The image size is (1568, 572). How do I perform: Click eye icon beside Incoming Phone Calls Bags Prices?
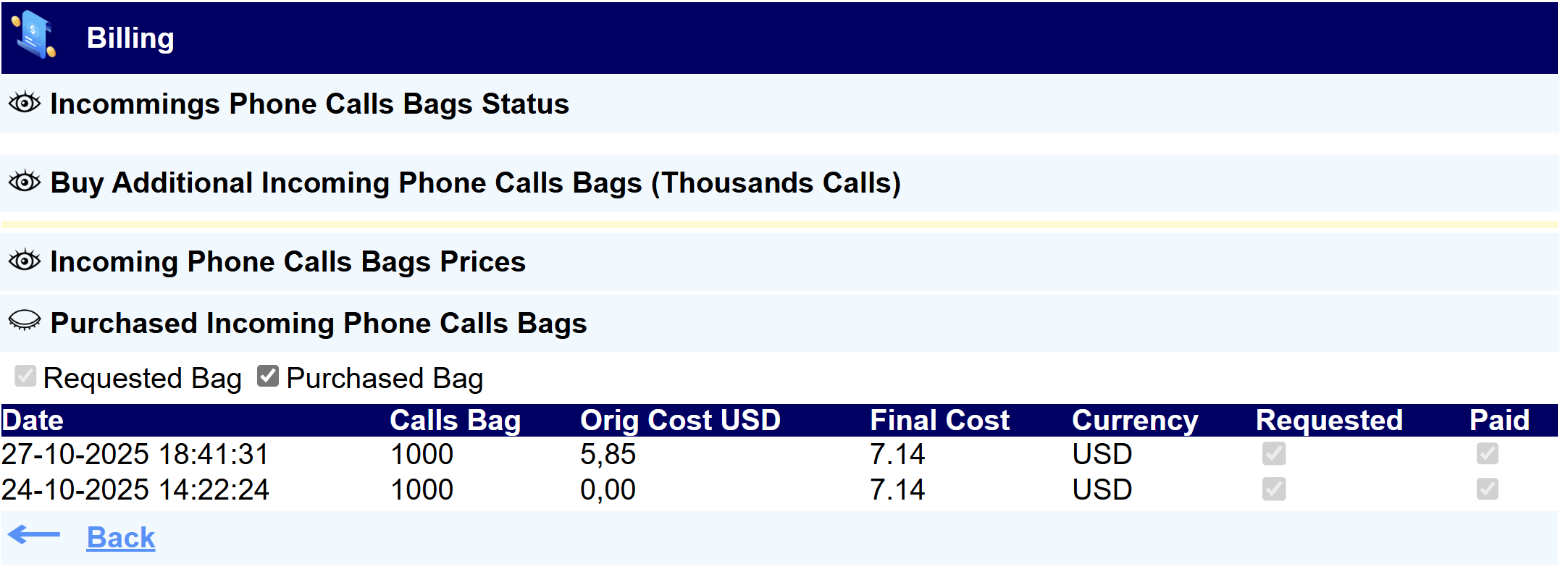pos(25,261)
